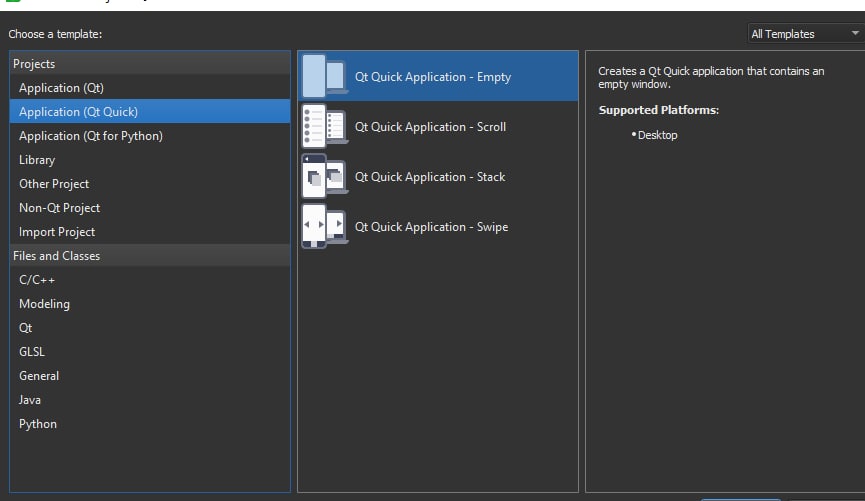Select 'Qt Quick Application - Swipe' template text

coord(431,227)
